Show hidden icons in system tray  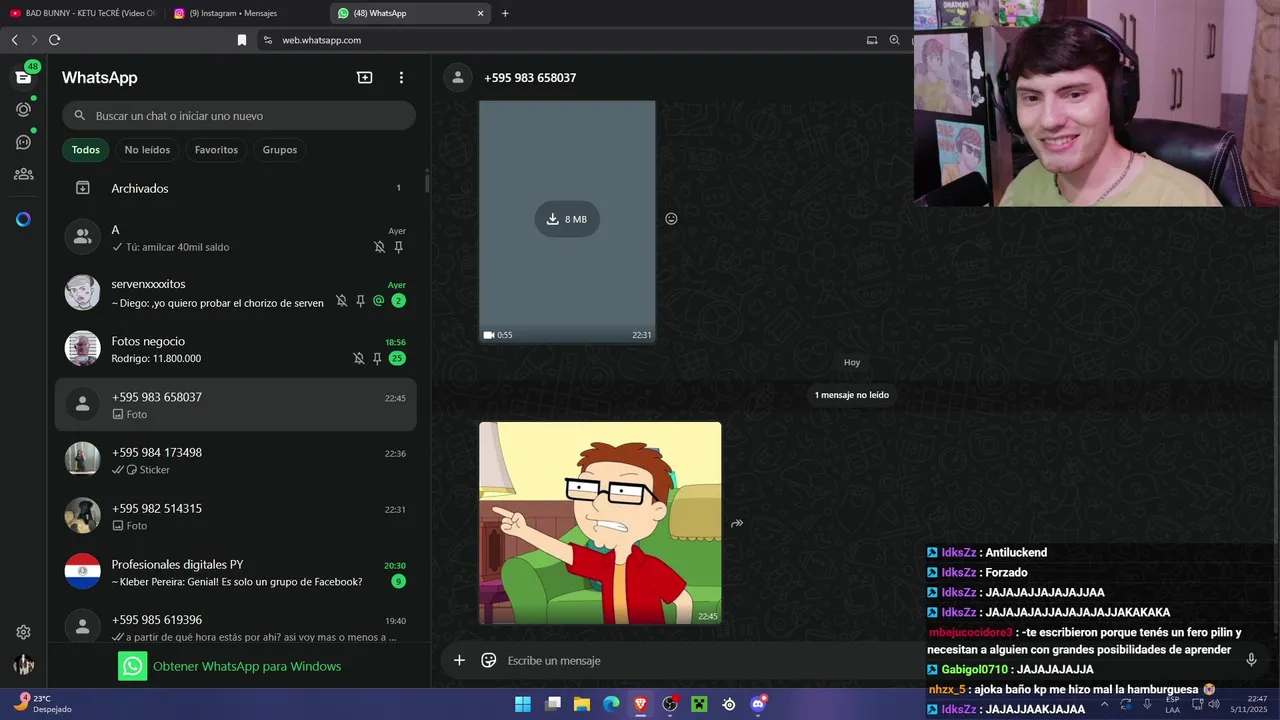1104,704
